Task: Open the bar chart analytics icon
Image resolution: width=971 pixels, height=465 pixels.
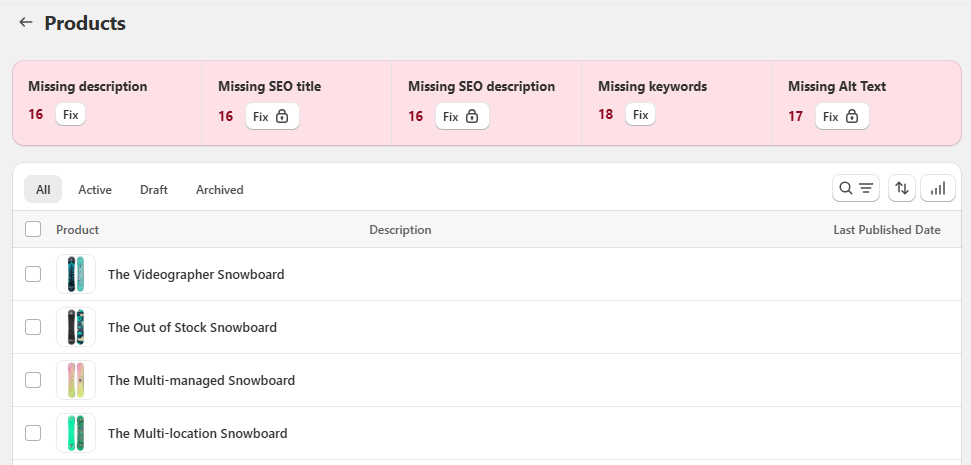Action: tap(938, 188)
